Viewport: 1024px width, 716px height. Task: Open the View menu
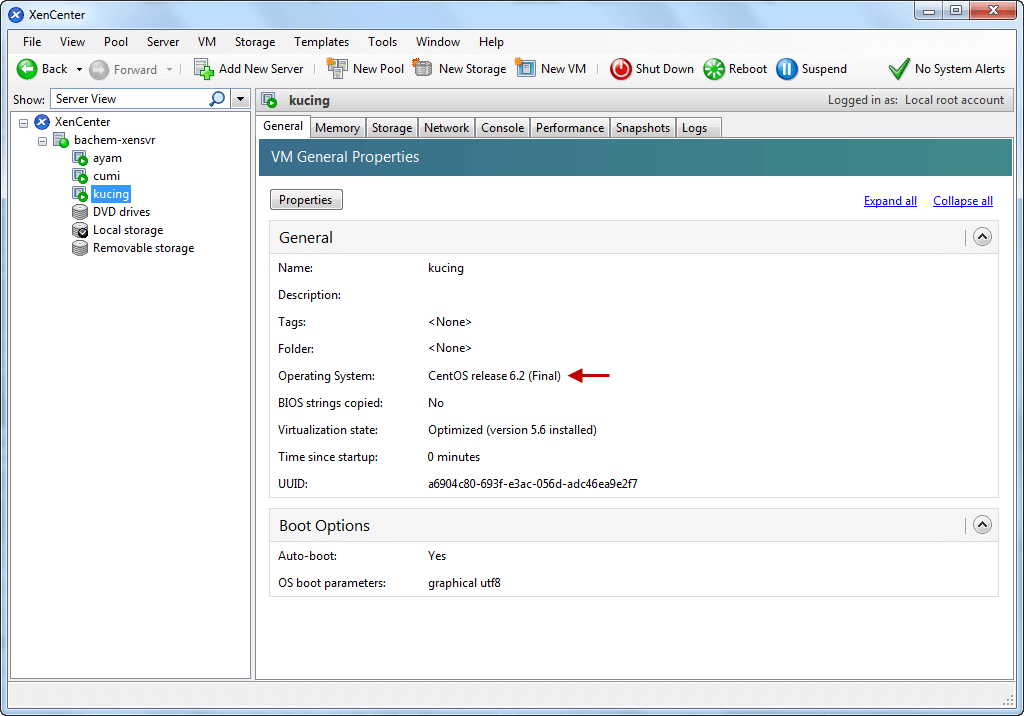pyautogui.click(x=72, y=42)
